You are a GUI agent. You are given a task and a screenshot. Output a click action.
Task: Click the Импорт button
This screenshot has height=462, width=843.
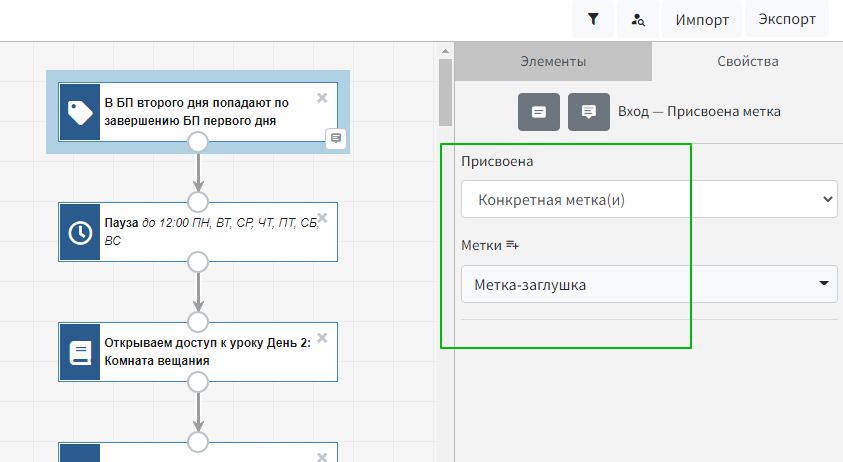pyautogui.click(x=701, y=19)
